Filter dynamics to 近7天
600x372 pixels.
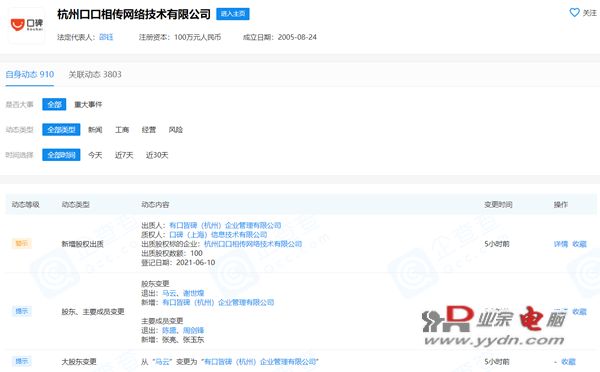point(124,155)
